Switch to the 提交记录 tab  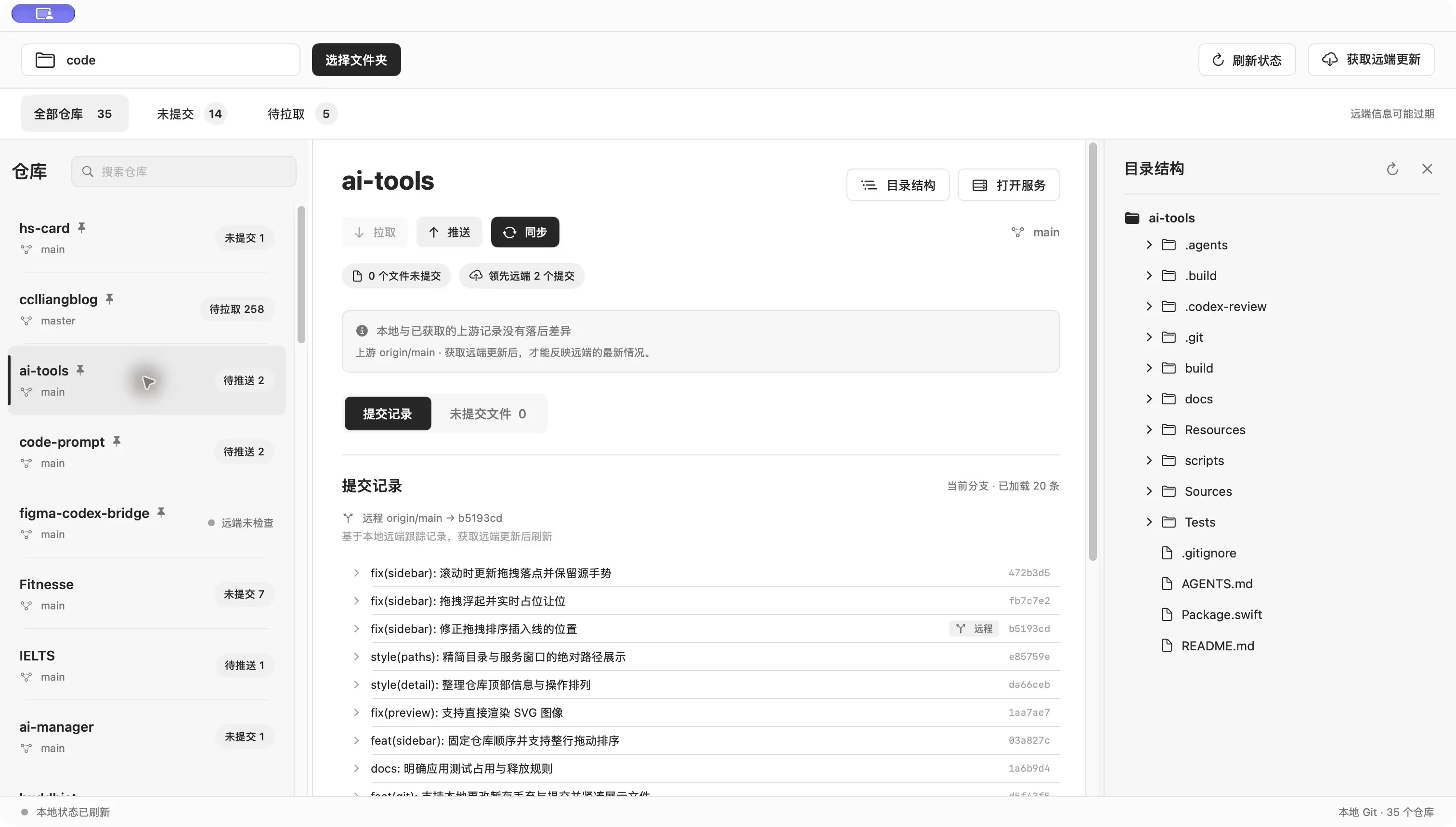coord(388,413)
